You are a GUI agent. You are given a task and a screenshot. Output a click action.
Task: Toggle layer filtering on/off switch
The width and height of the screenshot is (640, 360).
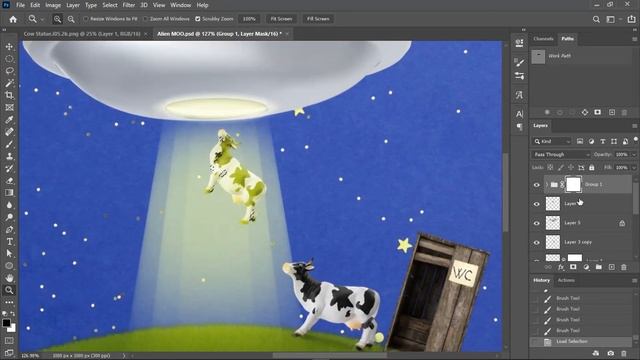pyautogui.click(x=636, y=141)
